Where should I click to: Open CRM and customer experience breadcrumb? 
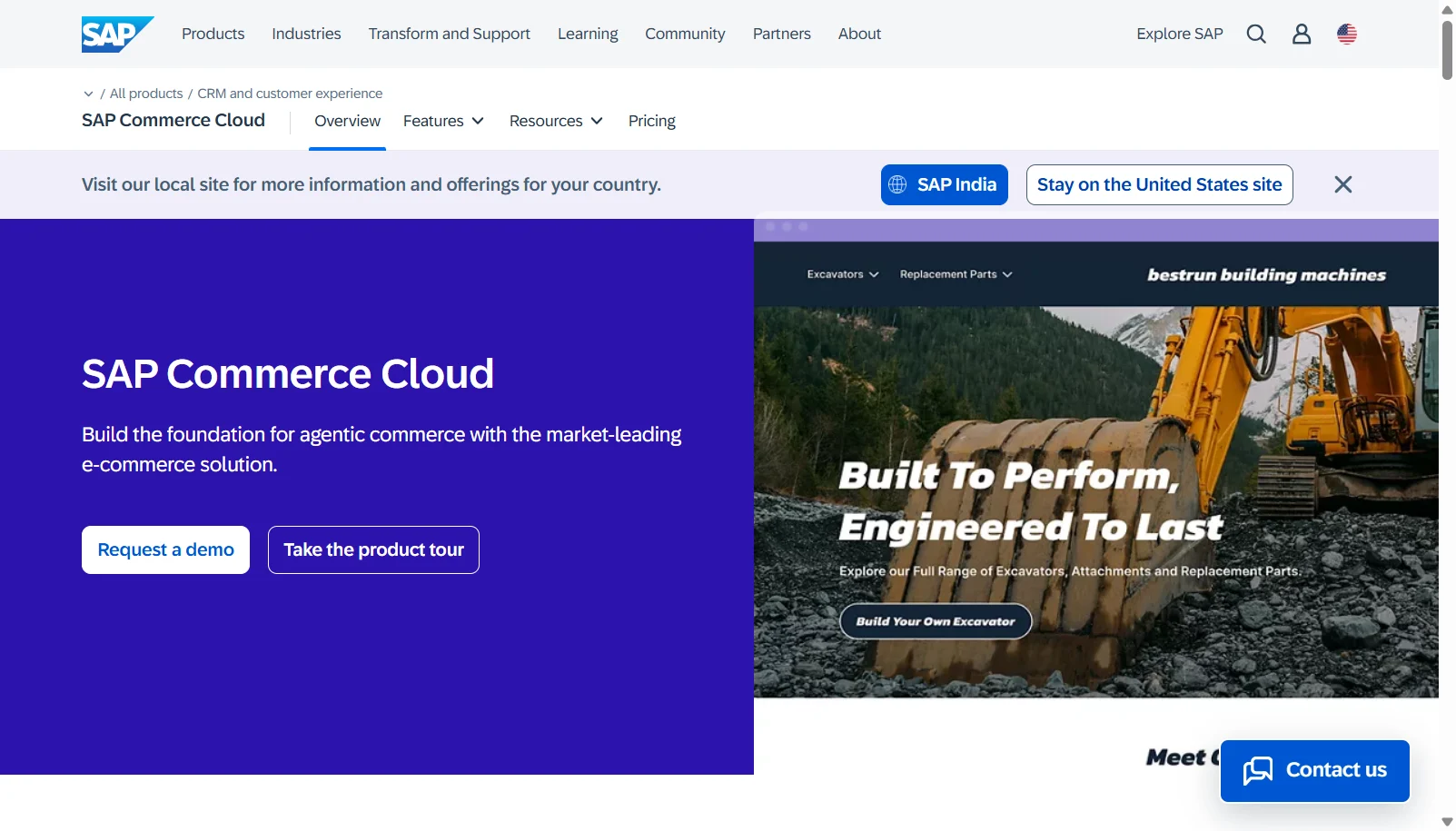(x=290, y=94)
